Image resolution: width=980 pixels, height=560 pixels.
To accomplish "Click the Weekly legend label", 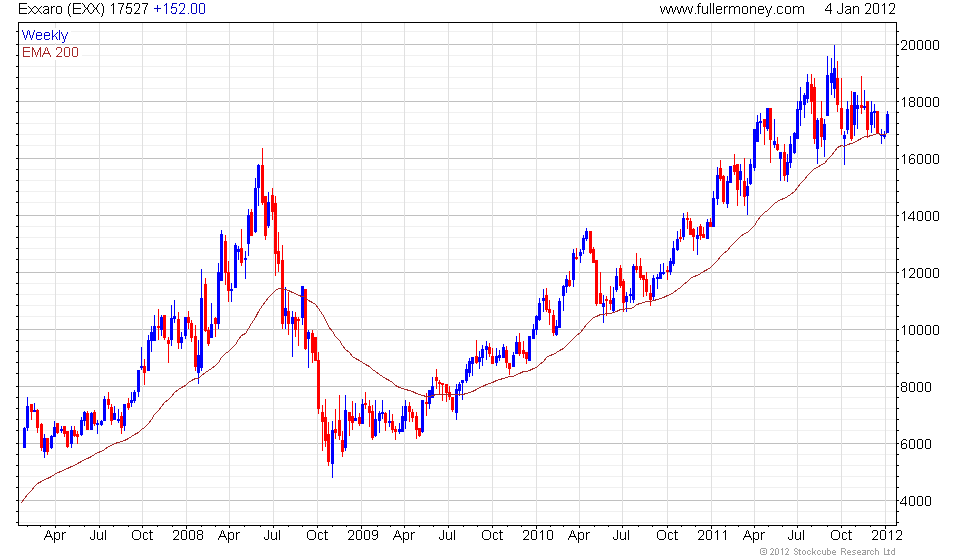I will pos(45,36).
